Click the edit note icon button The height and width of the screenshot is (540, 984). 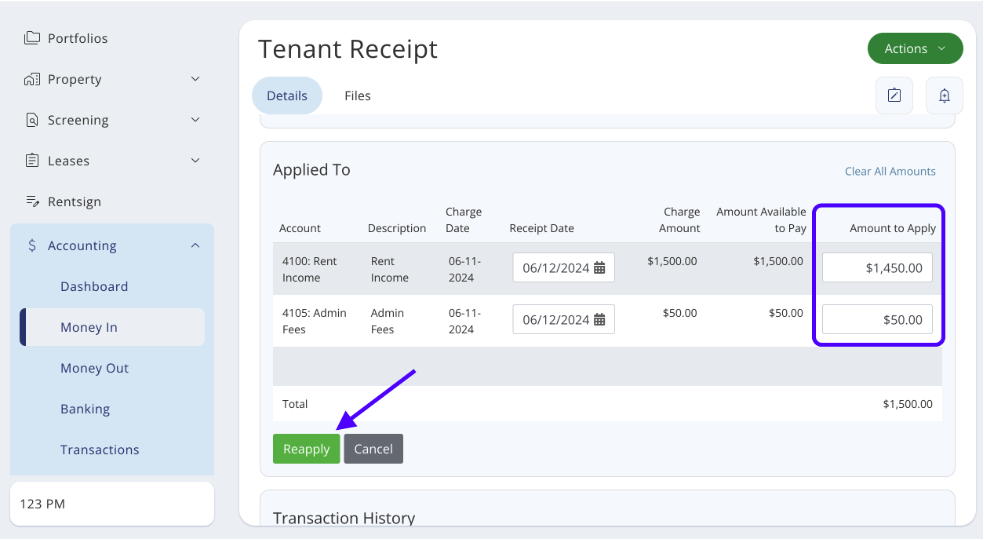[x=894, y=96]
